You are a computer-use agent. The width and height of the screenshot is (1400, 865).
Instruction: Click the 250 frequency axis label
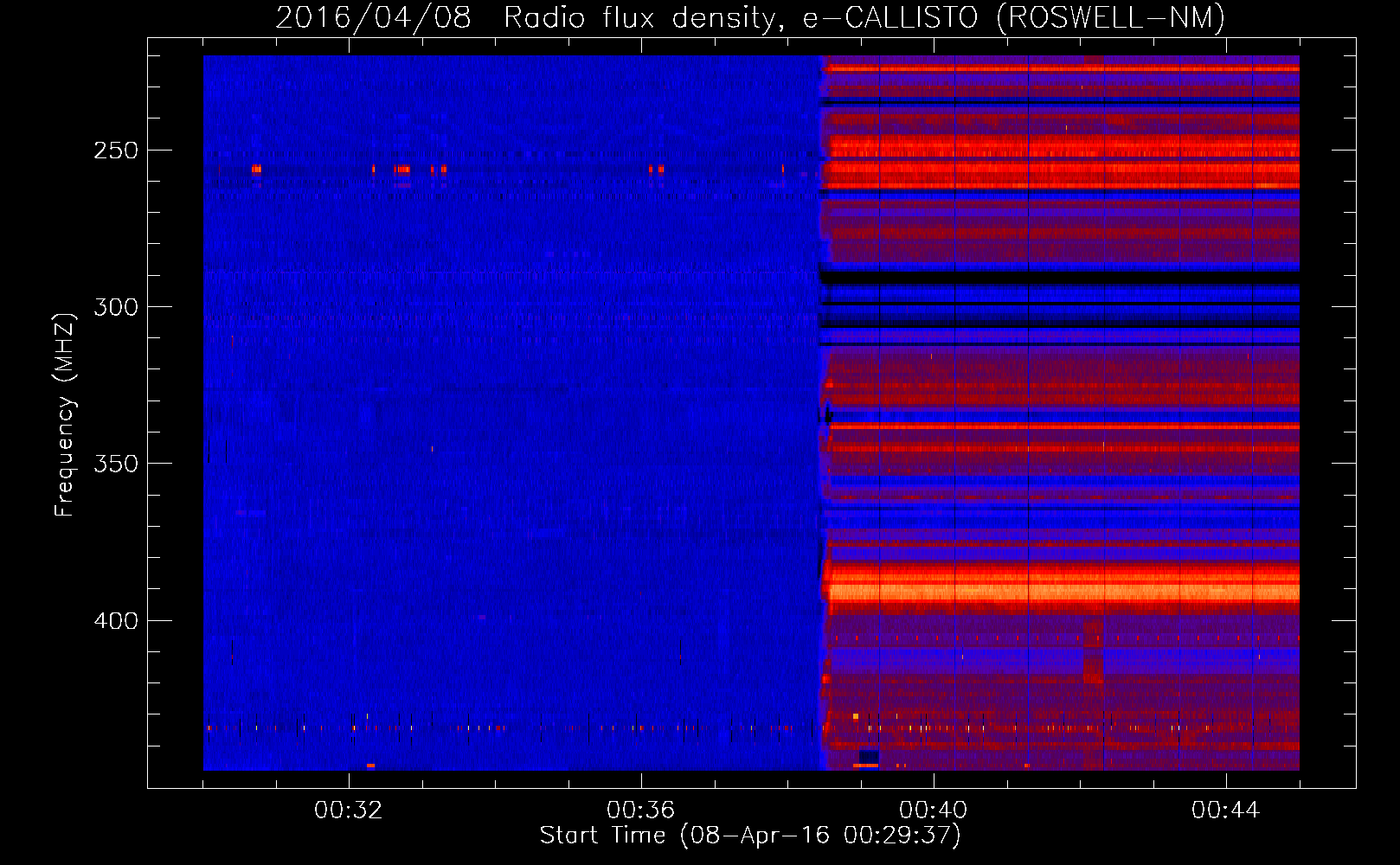[116, 151]
